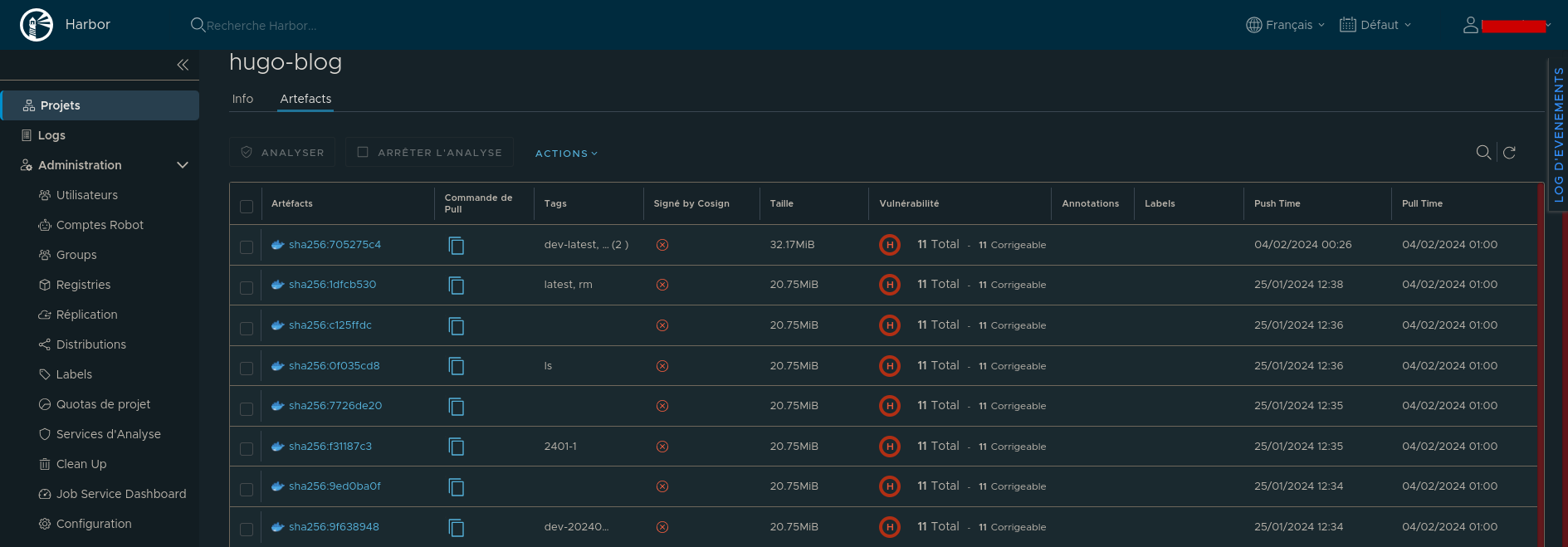Collapse the Administration section chevron

tap(183, 165)
